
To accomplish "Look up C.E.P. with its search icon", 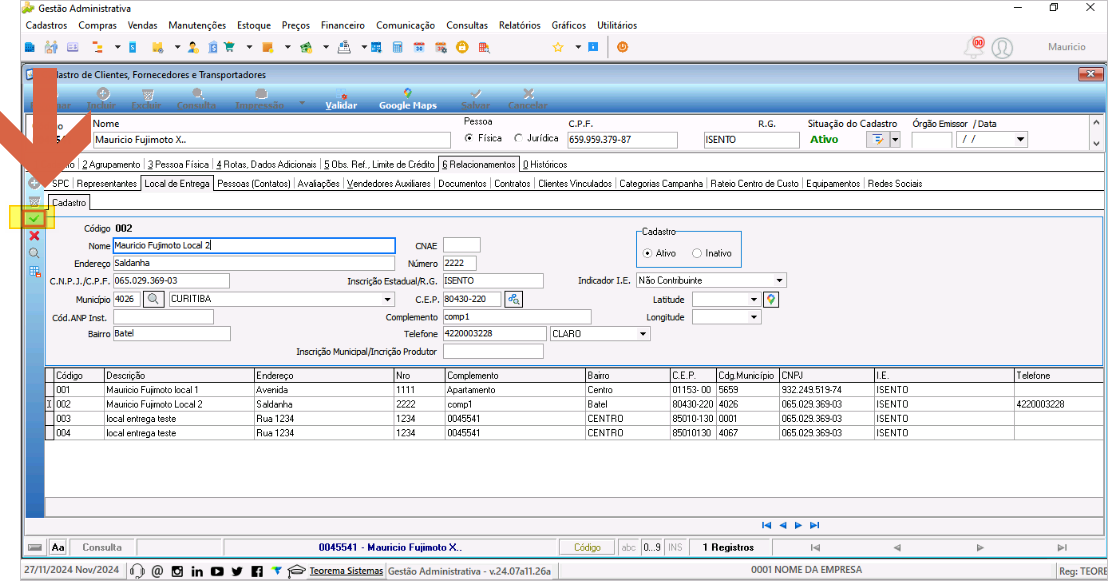I will click(x=513, y=299).
